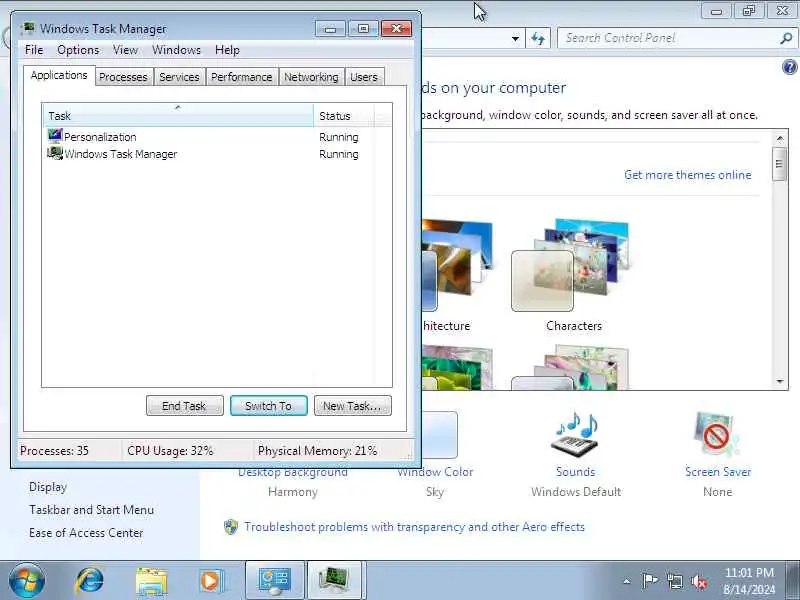Click the Task Manager taskbar button
Screen dimensions: 800x600
[x=335, y=581]
